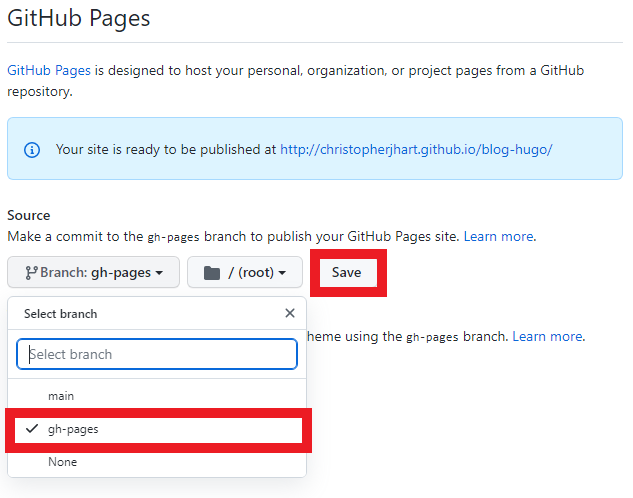This screenshot has height=498, width=633.
Task: Click the git branch icon on Branch button
Action: [x=32, y=273]
